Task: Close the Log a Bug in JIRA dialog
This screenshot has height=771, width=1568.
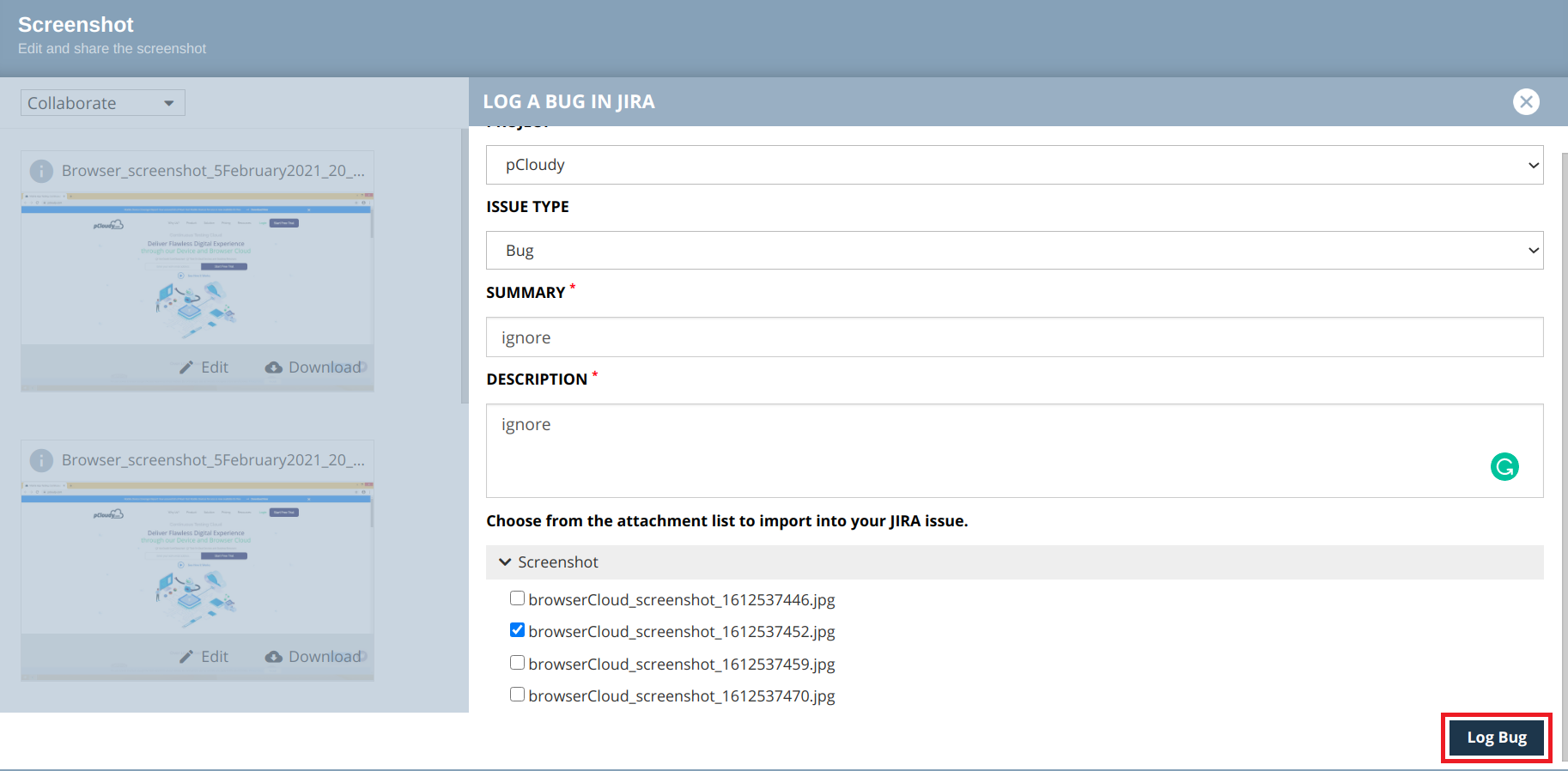Action: click(x=1526, y=101)
